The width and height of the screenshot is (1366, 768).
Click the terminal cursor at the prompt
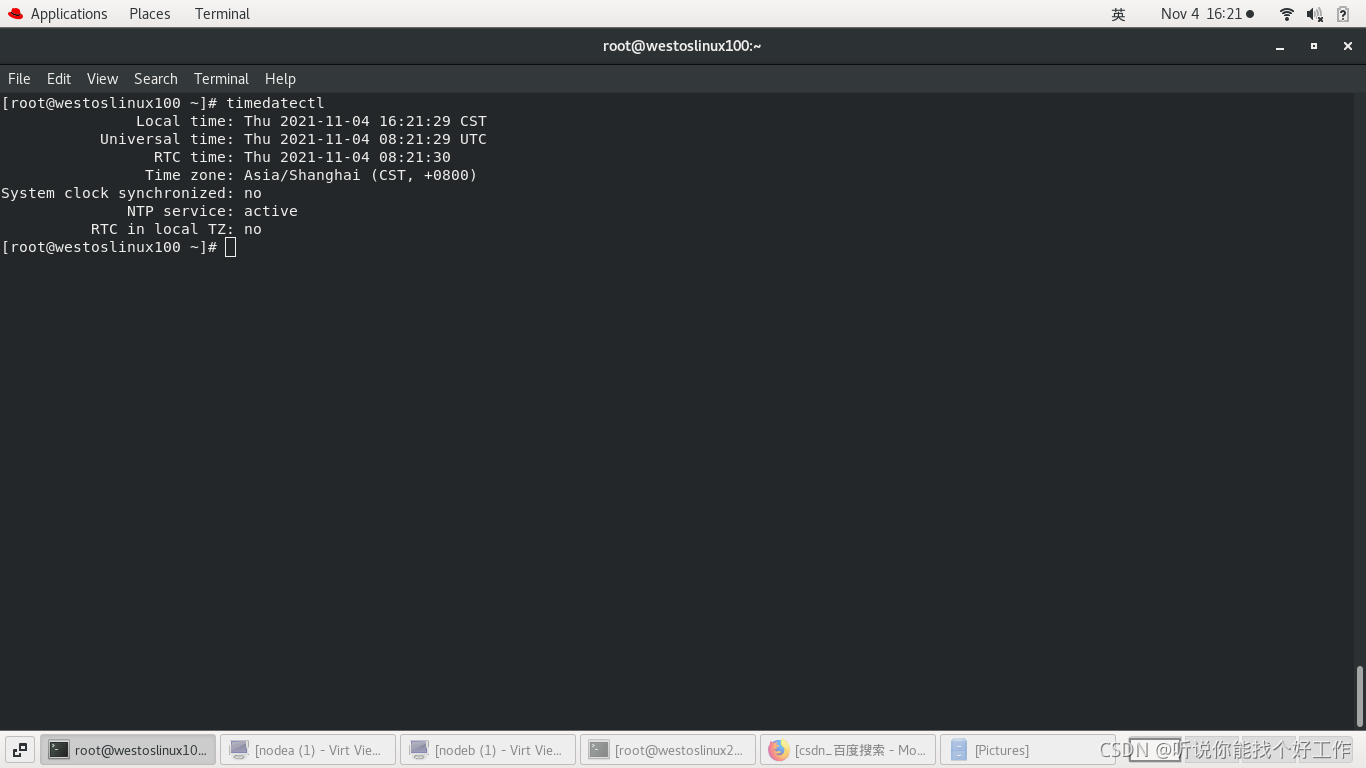point(231,247)
